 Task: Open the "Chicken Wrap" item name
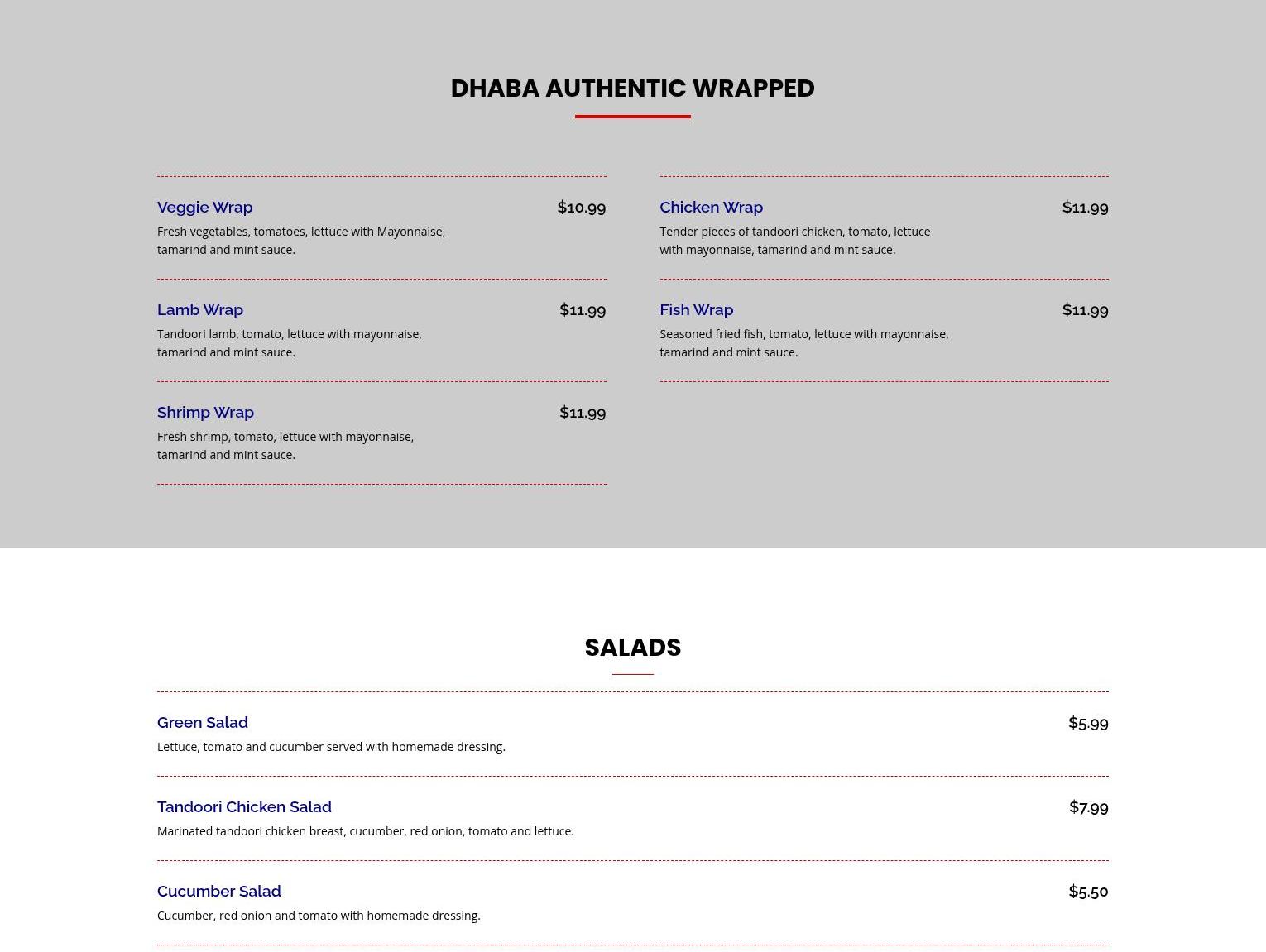click(x=711, y=208)
